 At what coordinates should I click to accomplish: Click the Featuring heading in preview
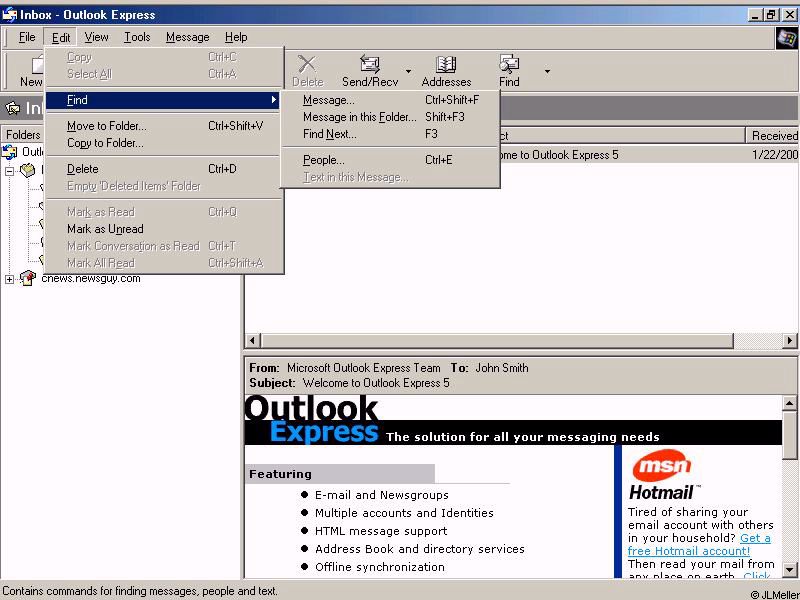[280, 474]
